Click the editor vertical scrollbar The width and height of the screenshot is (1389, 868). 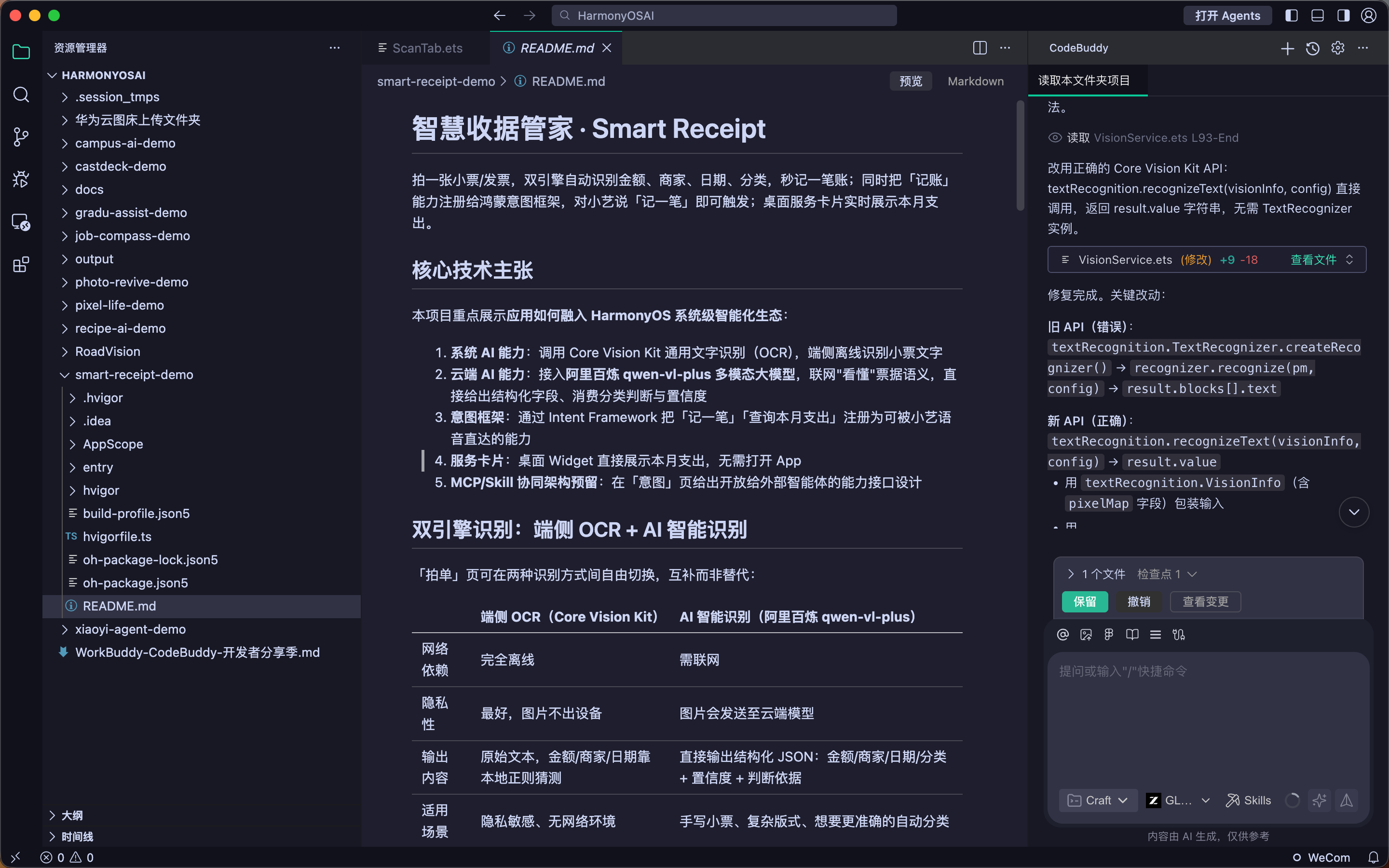pos(1020,155)
